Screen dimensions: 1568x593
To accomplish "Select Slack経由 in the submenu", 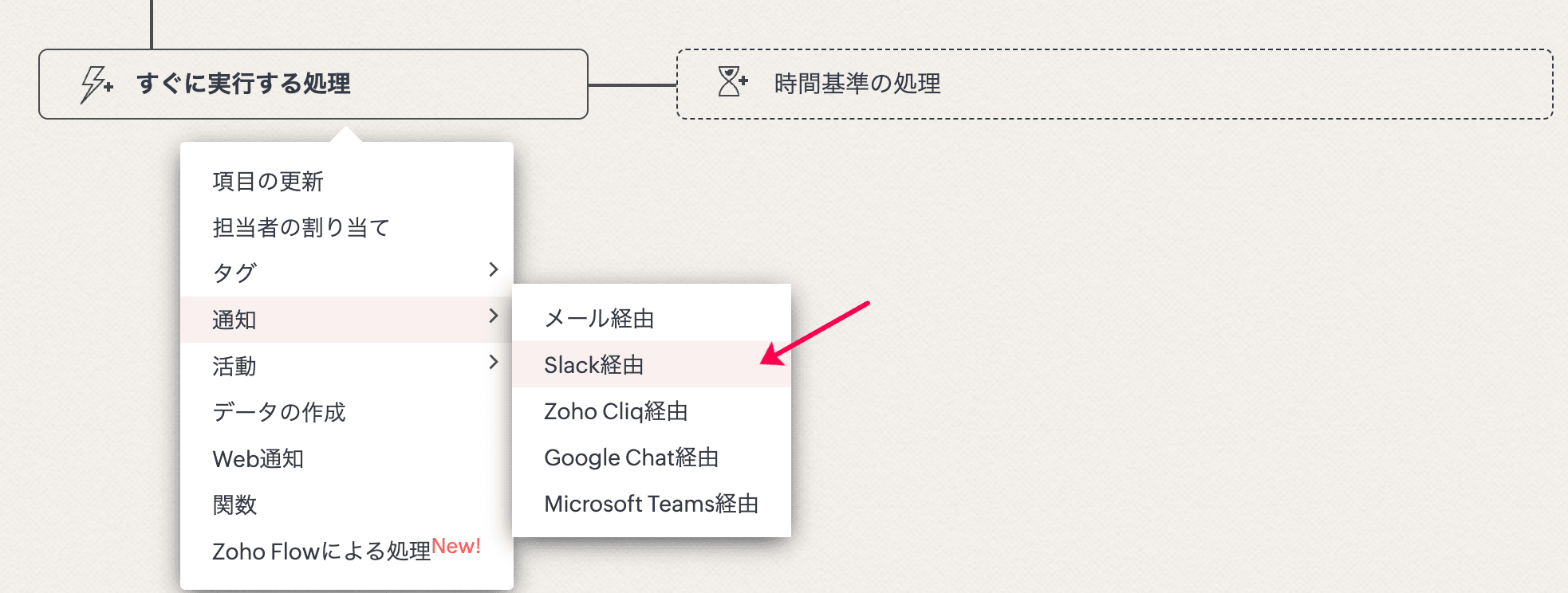I will coord(593,365).
